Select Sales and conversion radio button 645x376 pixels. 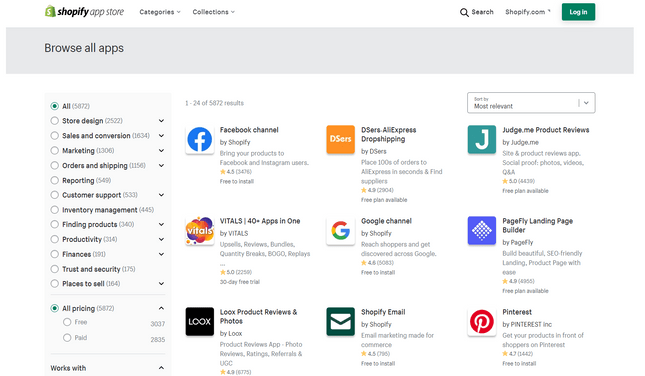(54, 136)
